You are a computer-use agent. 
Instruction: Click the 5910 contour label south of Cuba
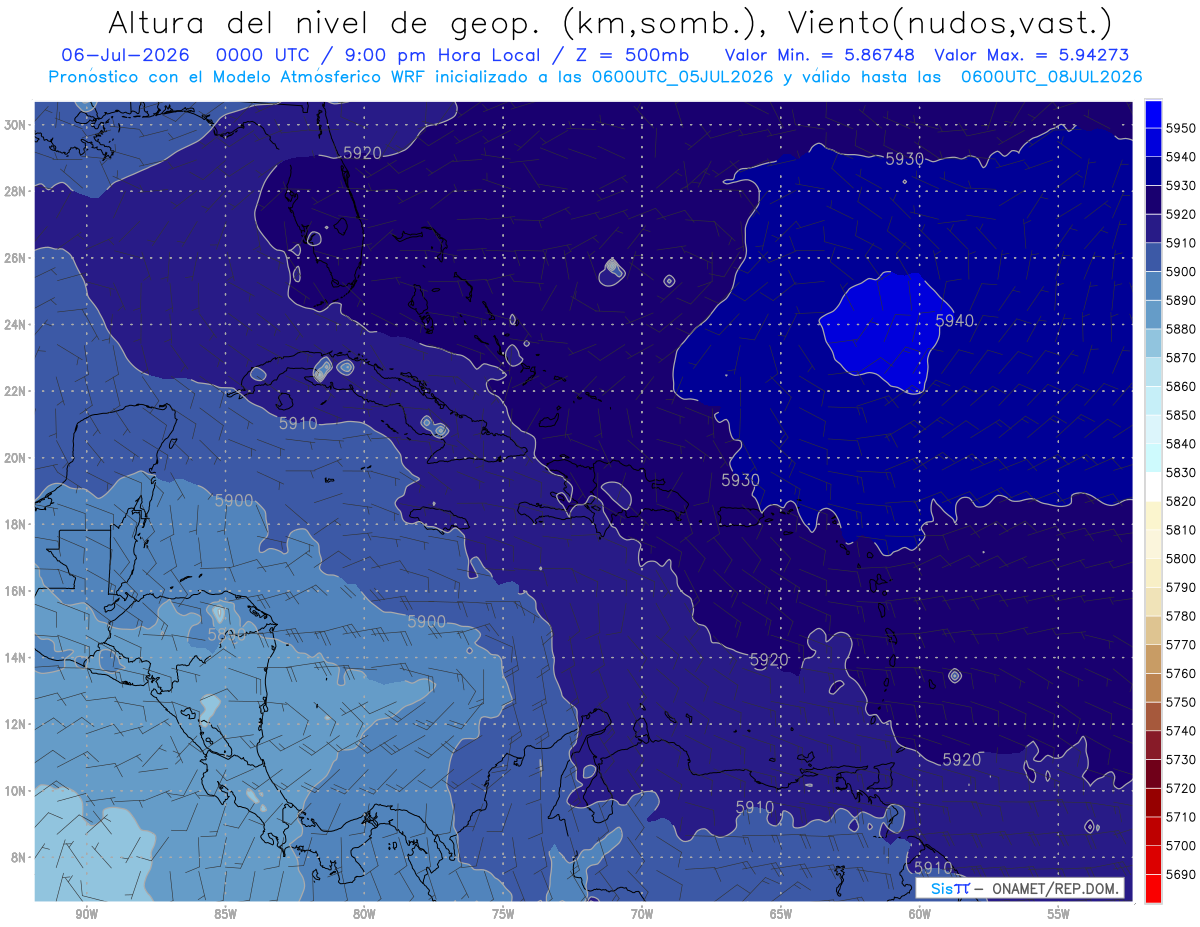(298, 424)
